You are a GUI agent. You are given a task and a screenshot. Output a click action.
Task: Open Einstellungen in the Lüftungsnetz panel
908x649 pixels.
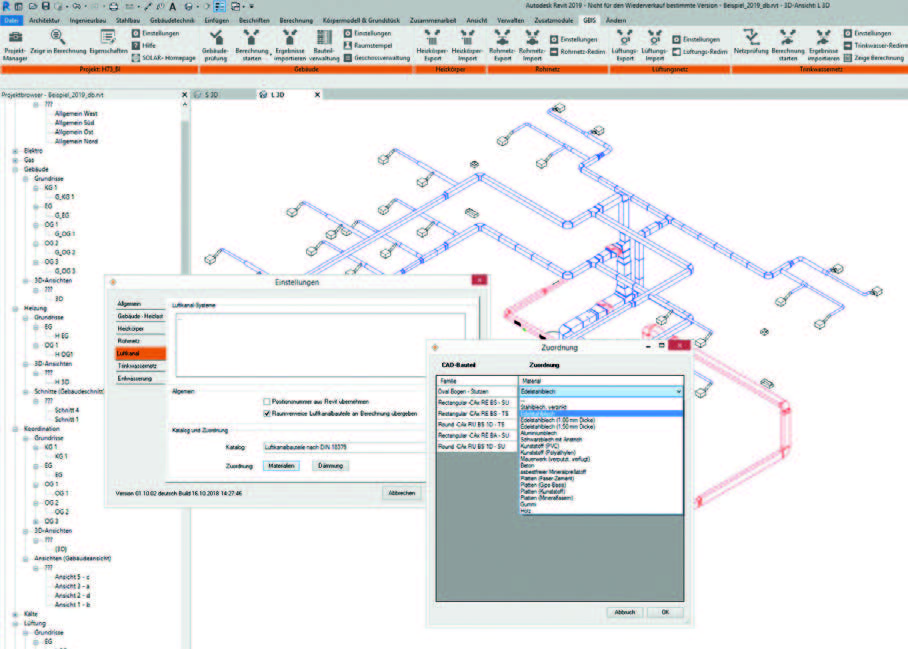click(x=696, y=39)
